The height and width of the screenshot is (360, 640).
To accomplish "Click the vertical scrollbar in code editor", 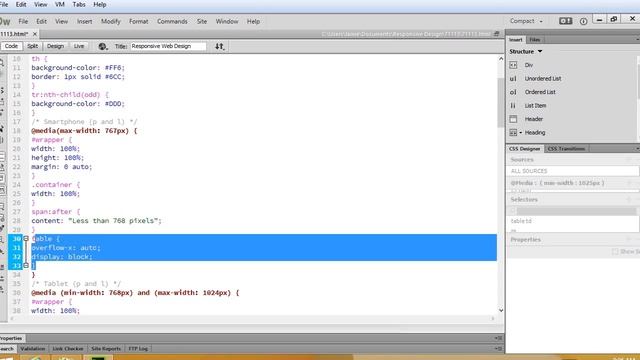I will [501, 102].
